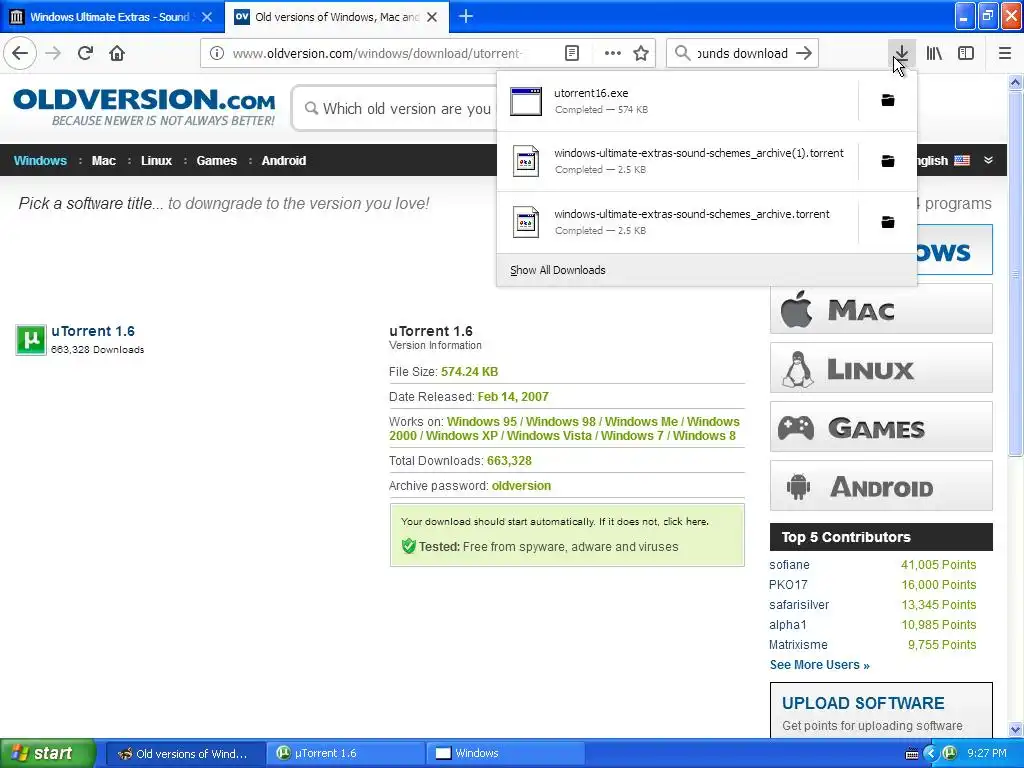Go to the Firefox home page
1024x768 pixels.
point(117,53)
